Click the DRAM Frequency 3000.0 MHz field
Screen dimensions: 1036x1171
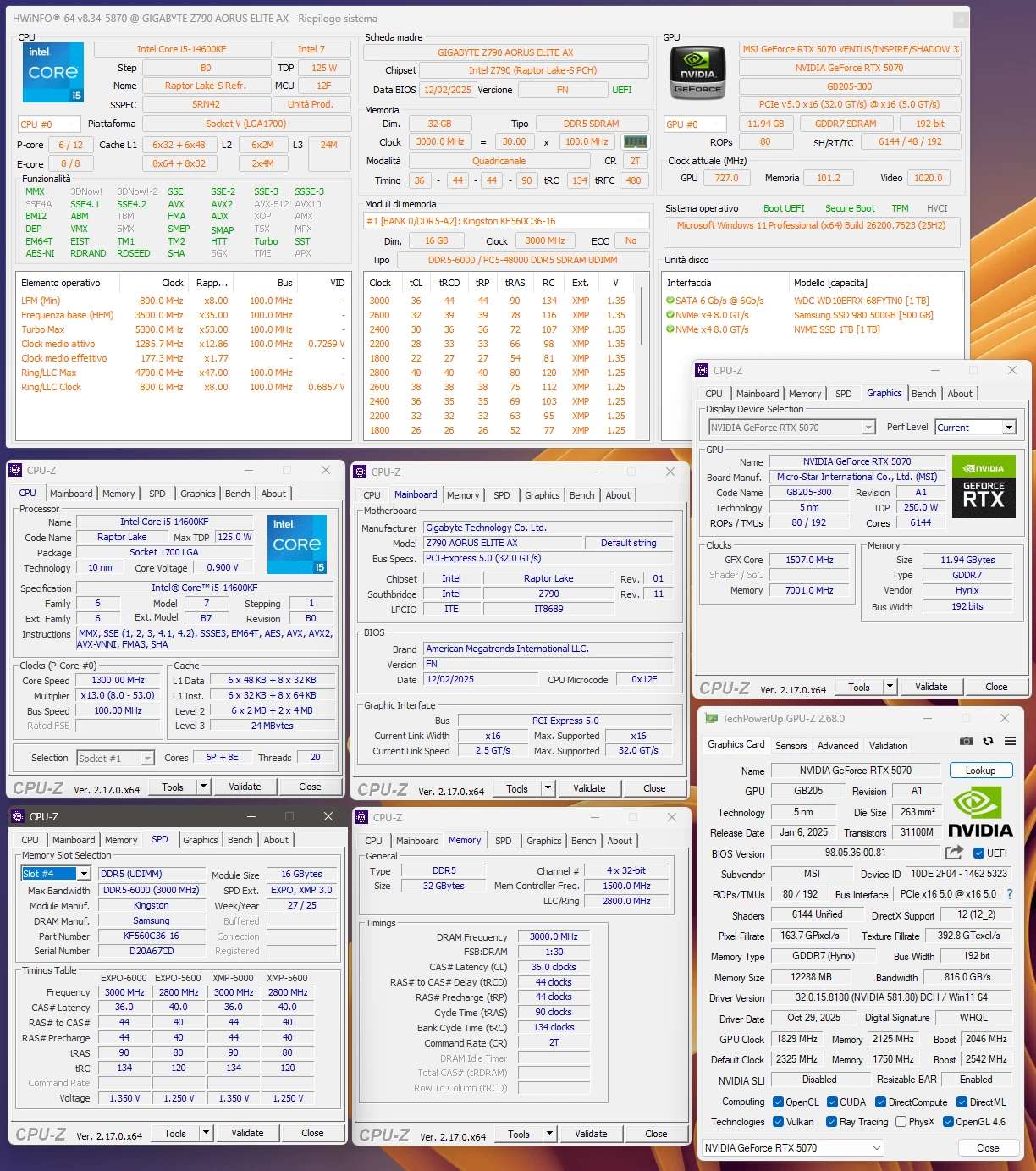tap(554, 936)
